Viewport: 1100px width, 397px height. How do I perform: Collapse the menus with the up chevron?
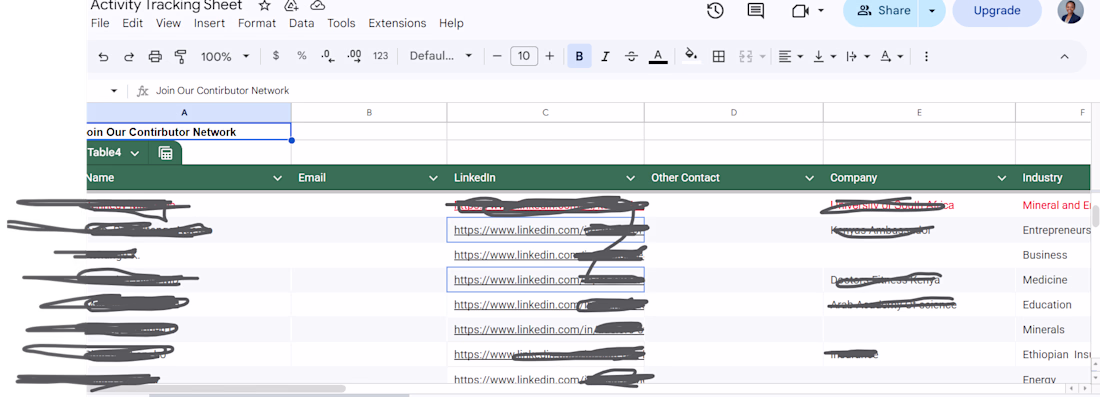(1064, 57)
